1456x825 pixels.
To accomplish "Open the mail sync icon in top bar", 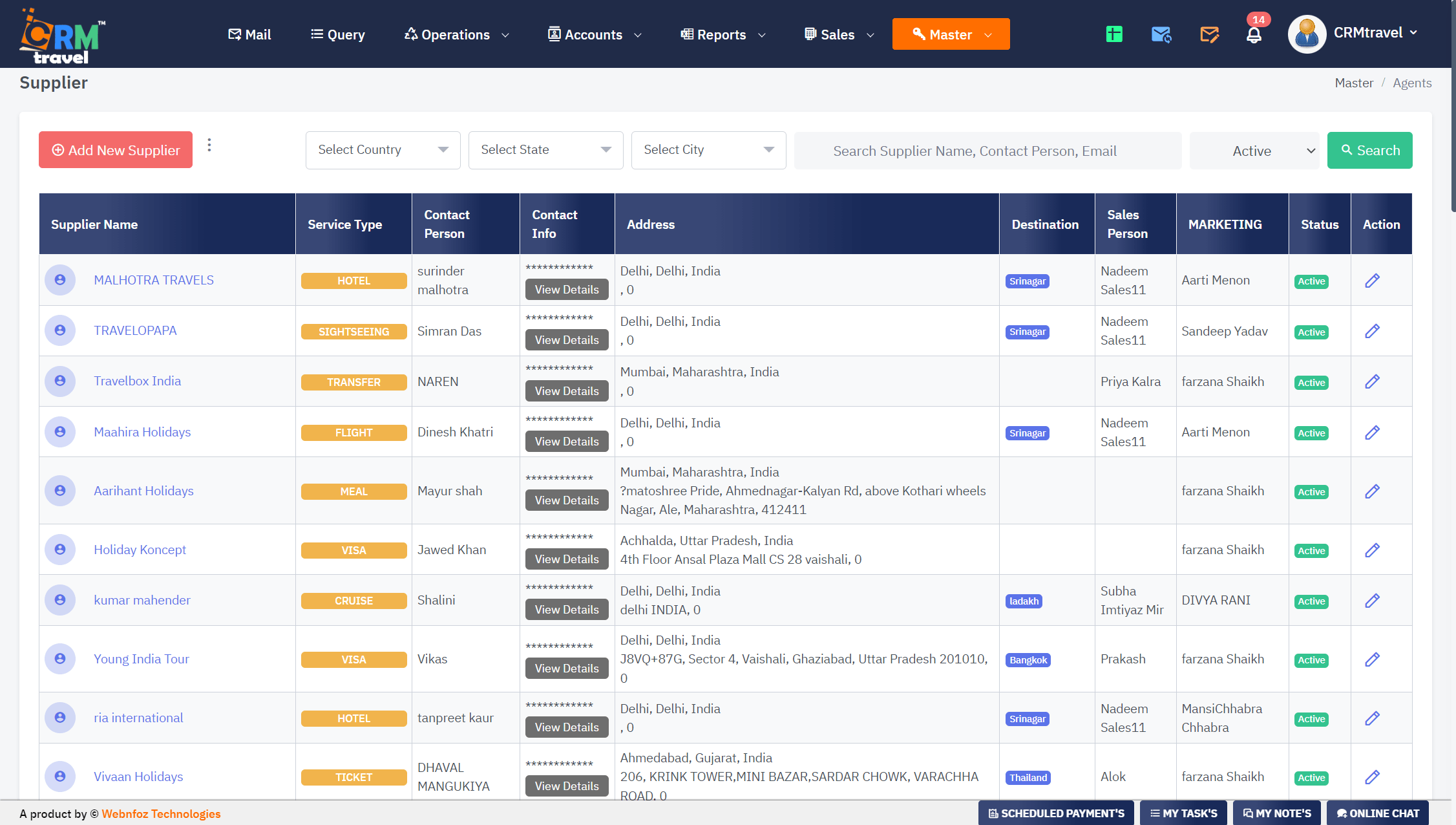I will 1161,34.
